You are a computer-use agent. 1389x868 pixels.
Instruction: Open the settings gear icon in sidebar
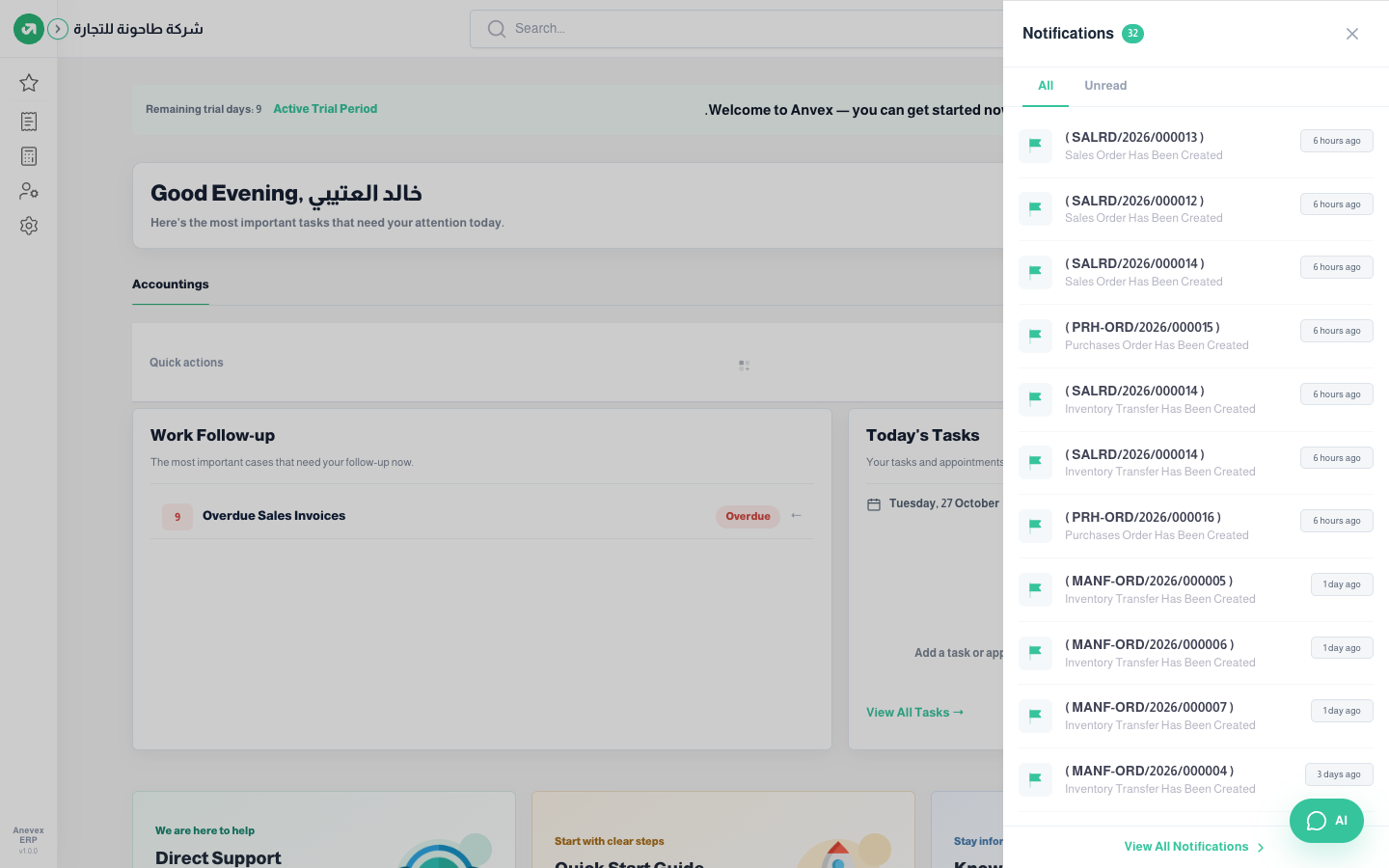click(29, 226)
